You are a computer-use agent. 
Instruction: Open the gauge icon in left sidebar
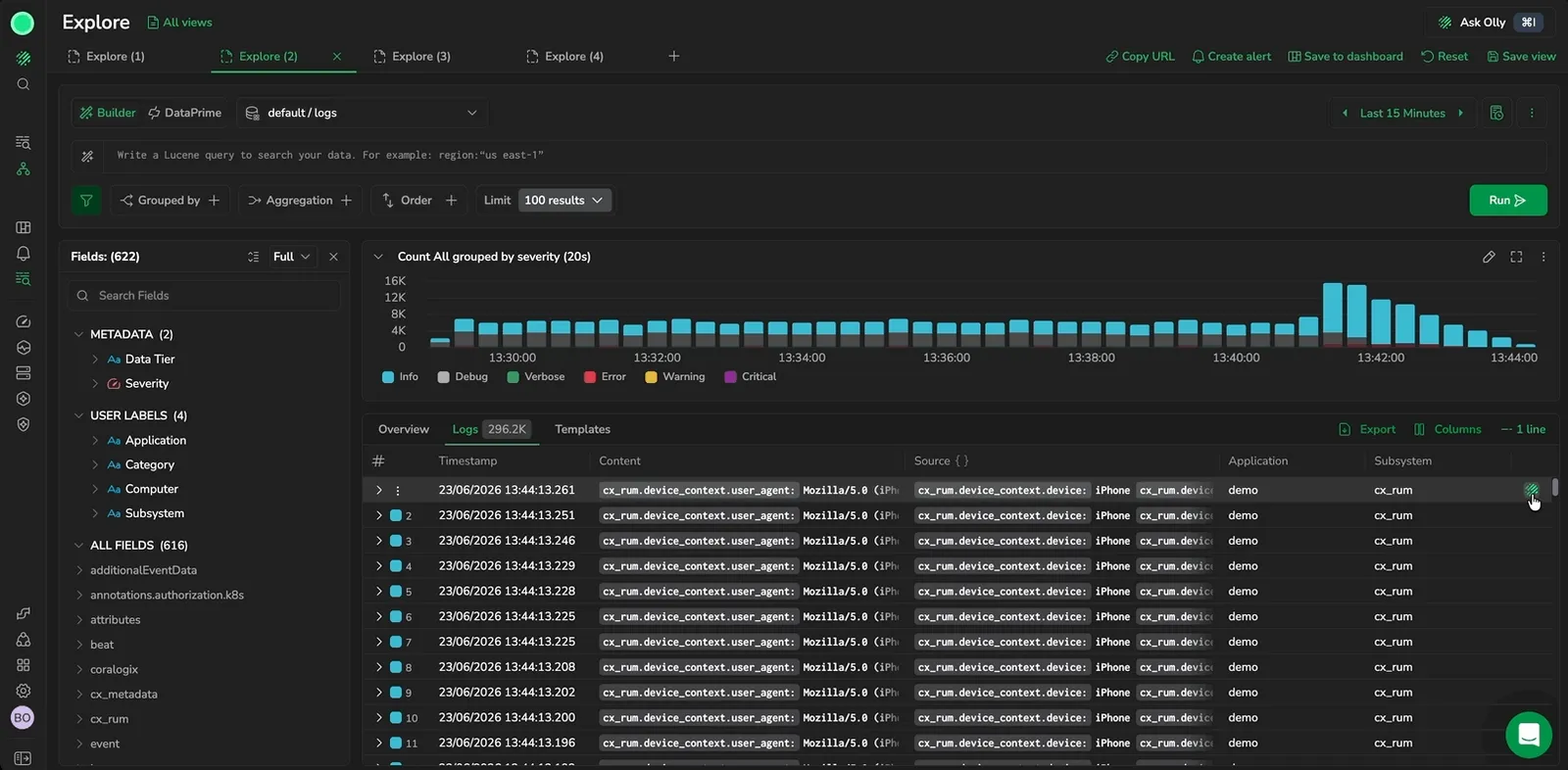(24, 321)
